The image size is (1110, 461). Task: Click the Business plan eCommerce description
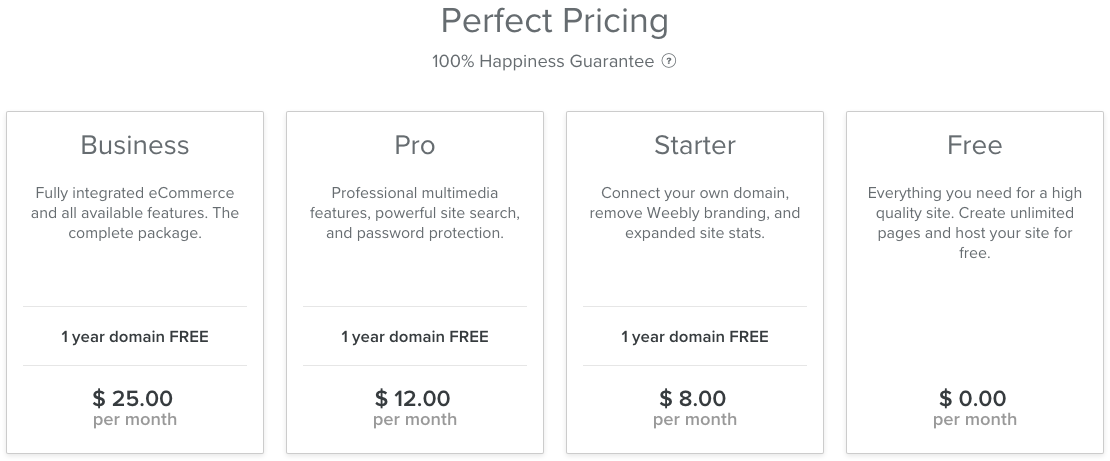click(135, 213)
